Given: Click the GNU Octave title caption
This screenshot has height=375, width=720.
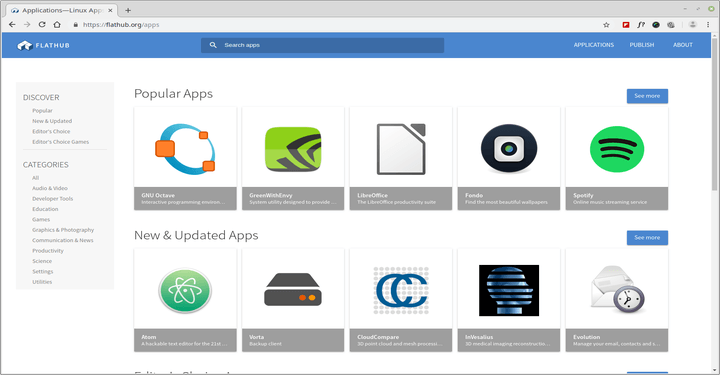Looking at the screenshot, I should point(158,195).
